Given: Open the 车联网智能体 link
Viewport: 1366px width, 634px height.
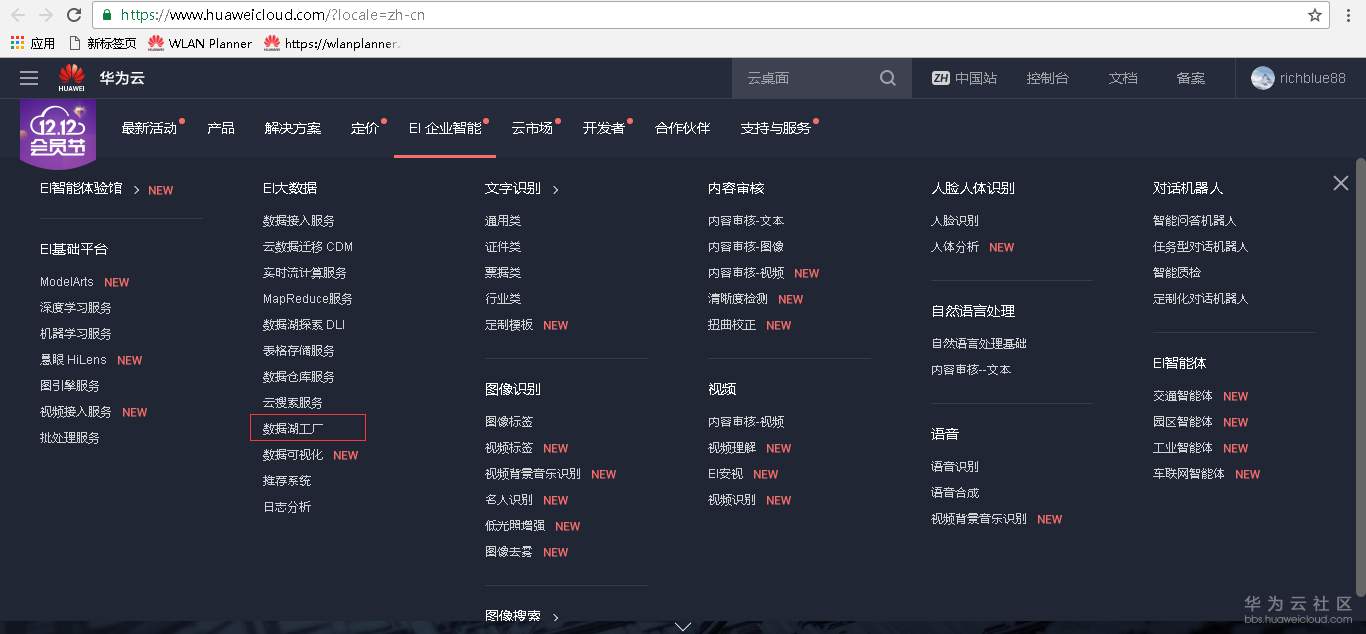Looking at the screenshot, I should (x=1189, y=474).
